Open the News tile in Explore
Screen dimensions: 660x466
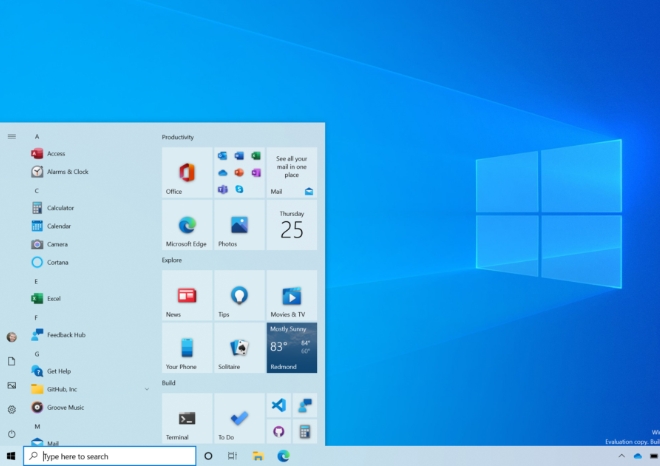(187, 296)
